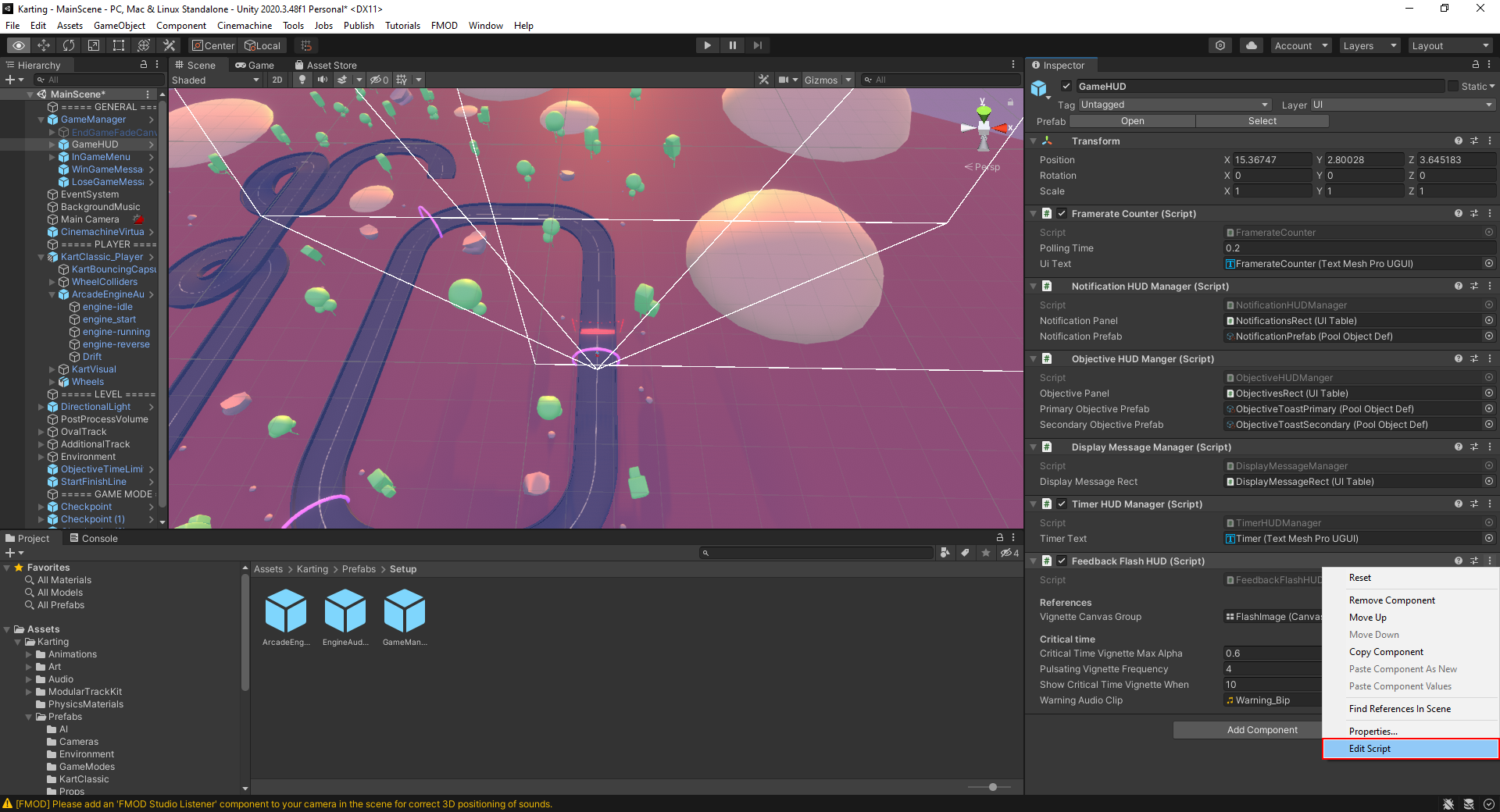Viewport: 1500px width, 812px height.
Task: Click the prefab Open button
Action: click(x=1132, y=121)
